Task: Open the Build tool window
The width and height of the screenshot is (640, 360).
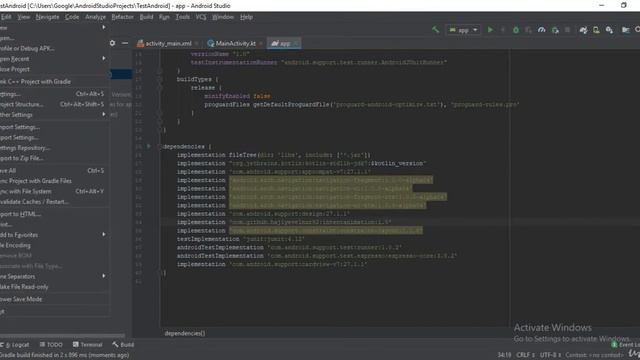Action: 123,345
